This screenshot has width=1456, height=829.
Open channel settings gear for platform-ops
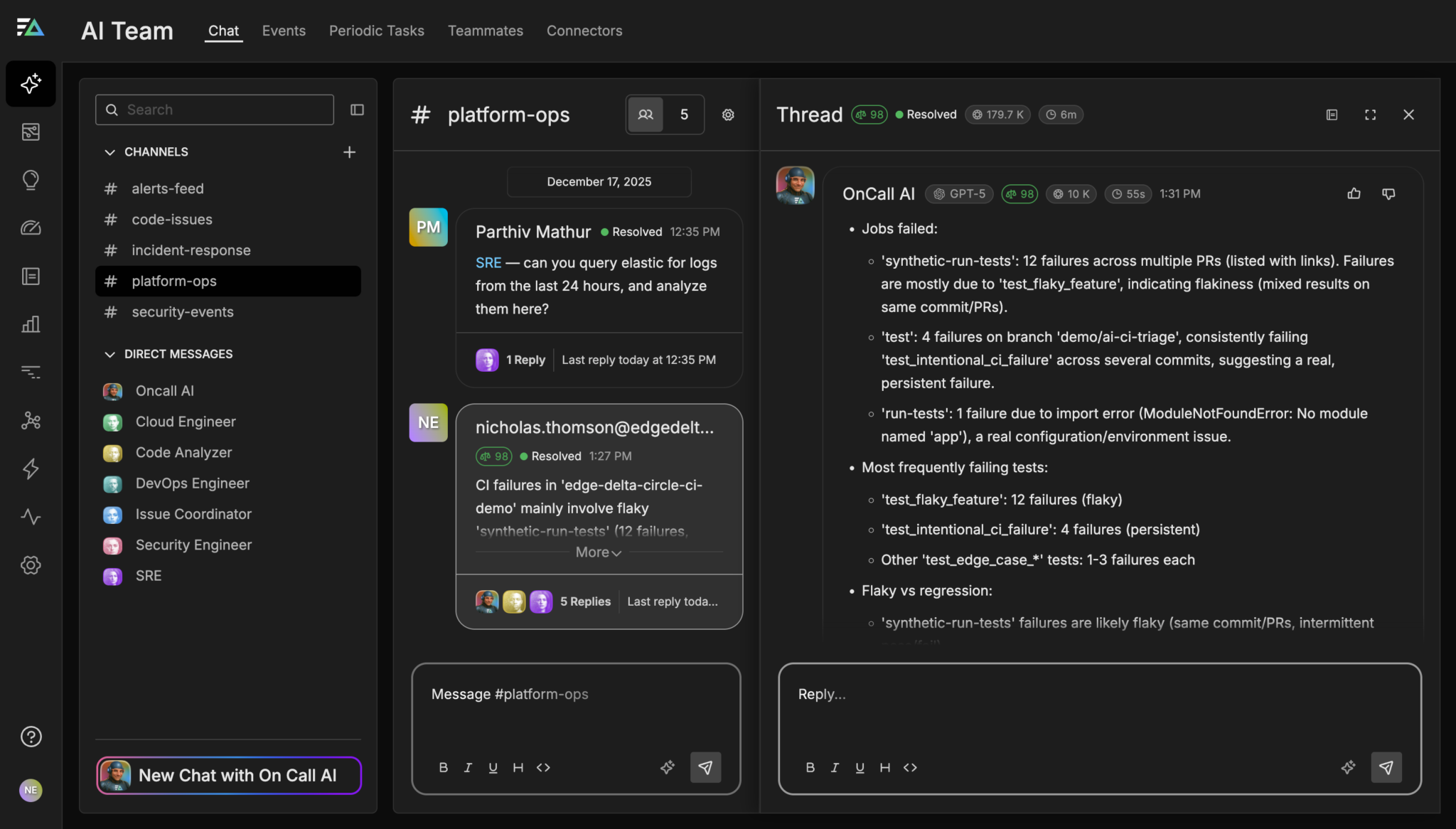click(x=728, y=114)
